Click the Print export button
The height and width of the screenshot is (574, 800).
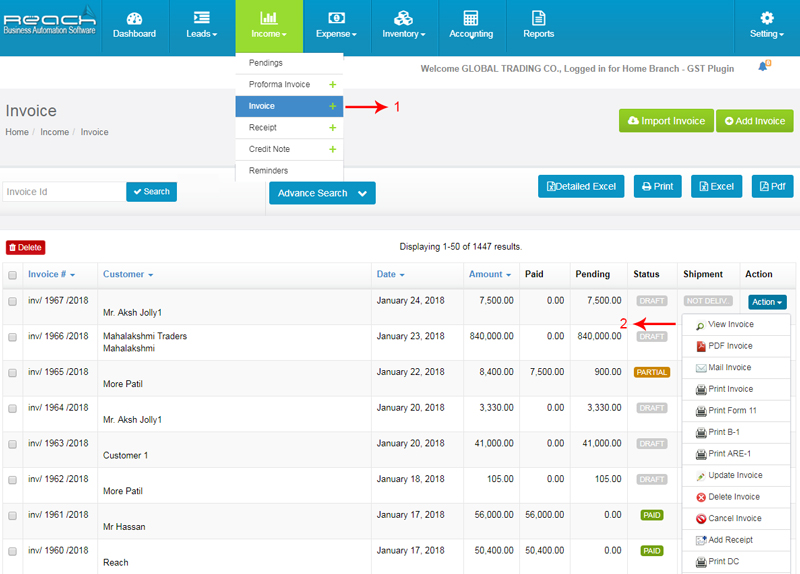(x=658, y=186)
